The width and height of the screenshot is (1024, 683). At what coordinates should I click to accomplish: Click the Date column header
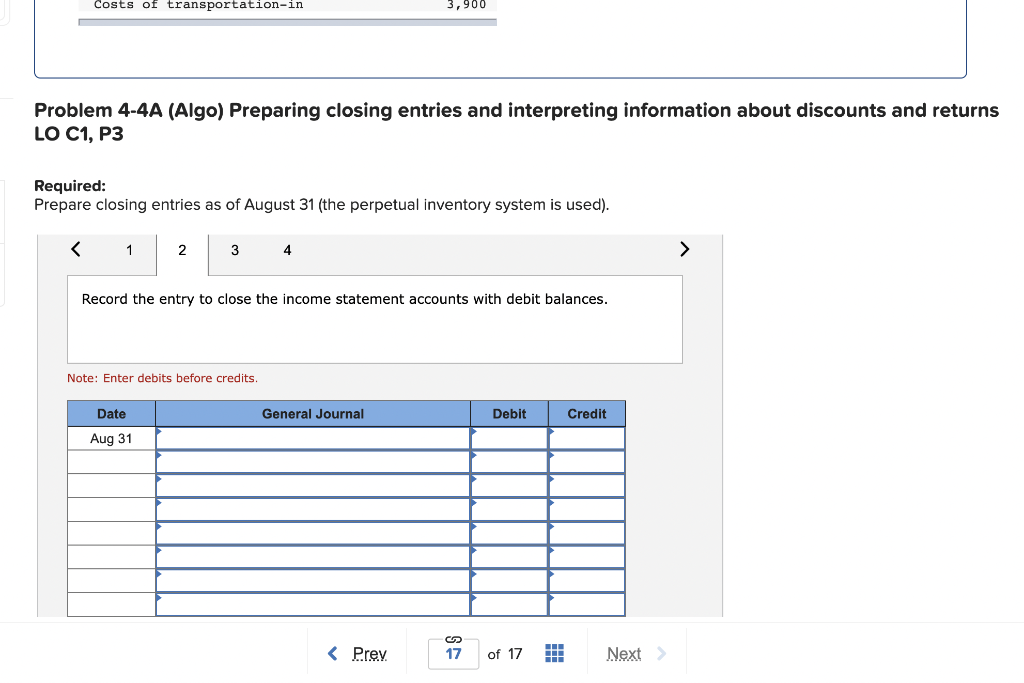[x=112, y=414]
